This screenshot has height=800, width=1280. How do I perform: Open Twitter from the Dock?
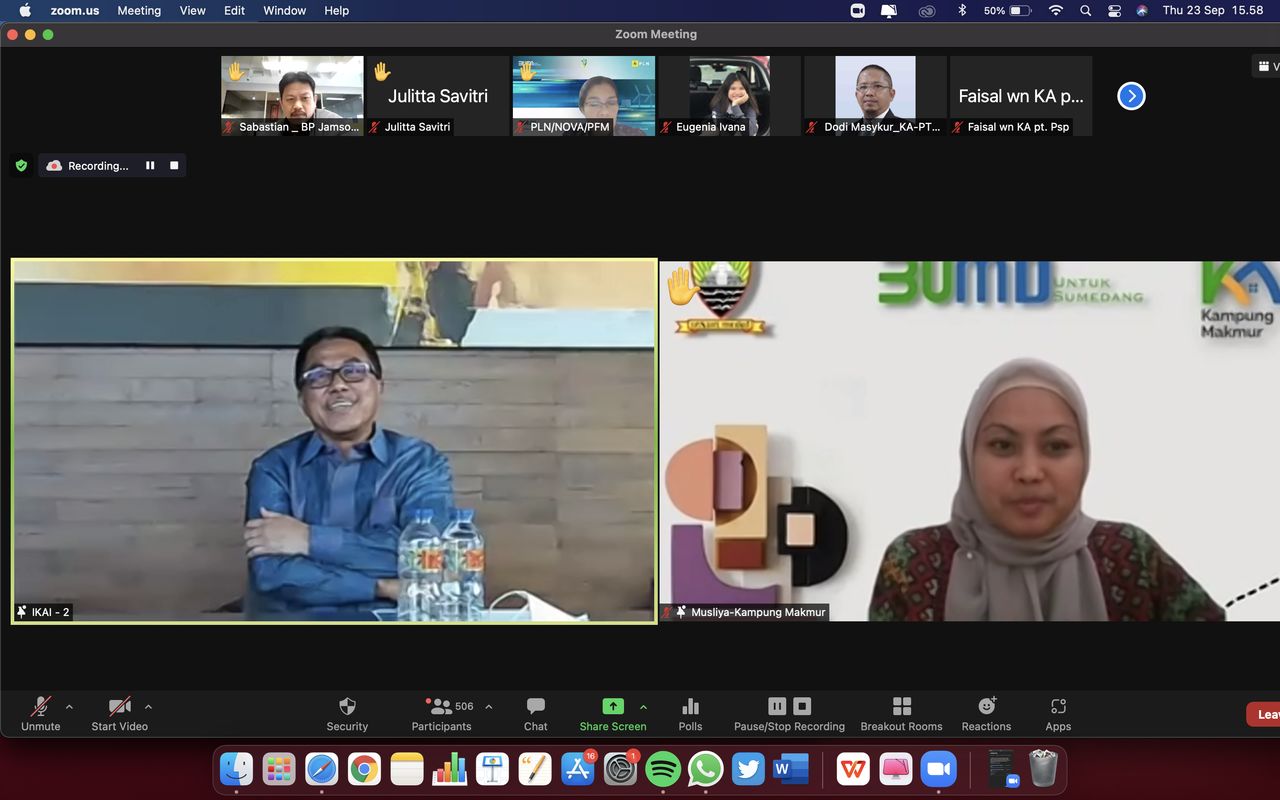(748, 769)
